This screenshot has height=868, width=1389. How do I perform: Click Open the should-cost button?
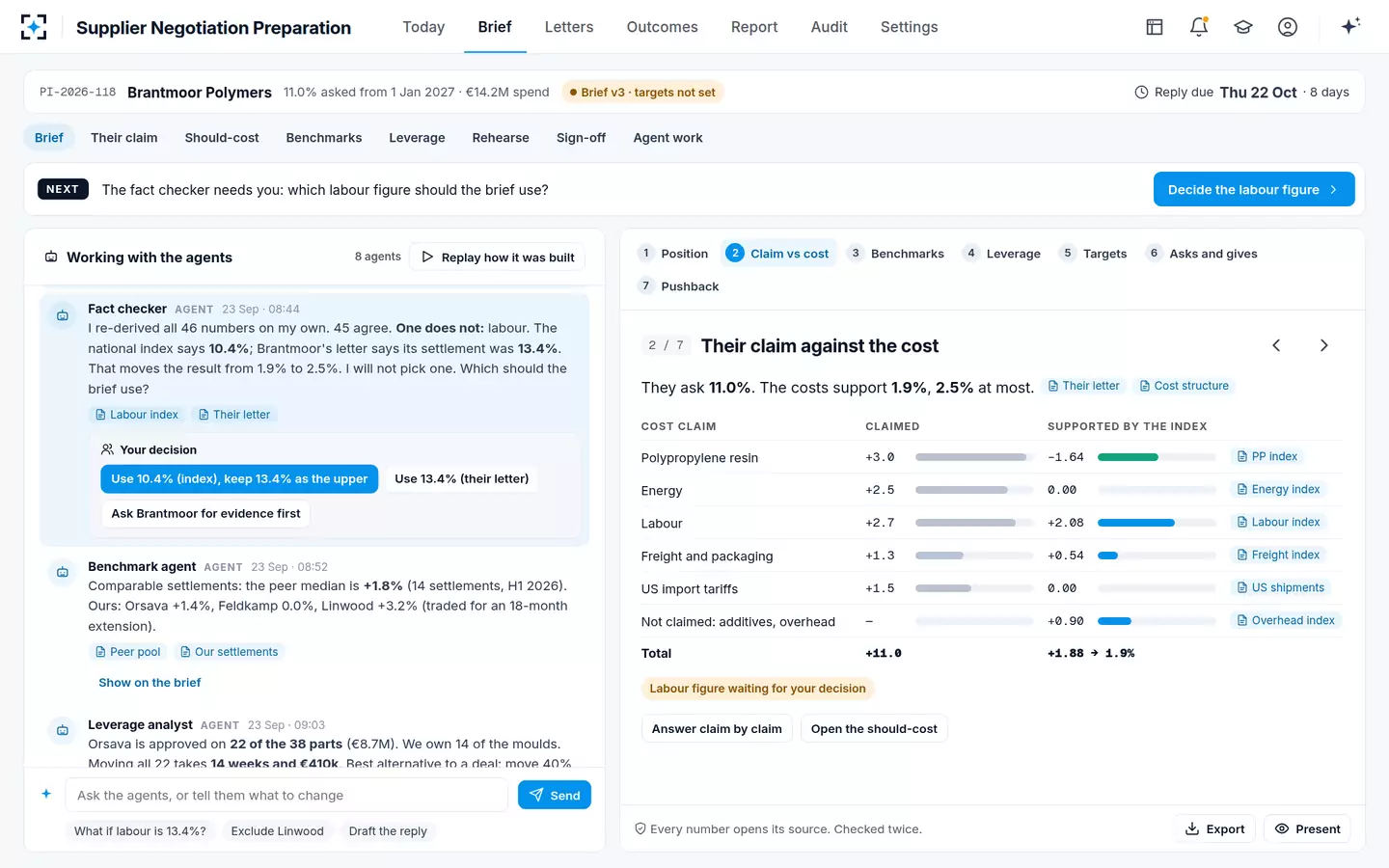point(874,729)
